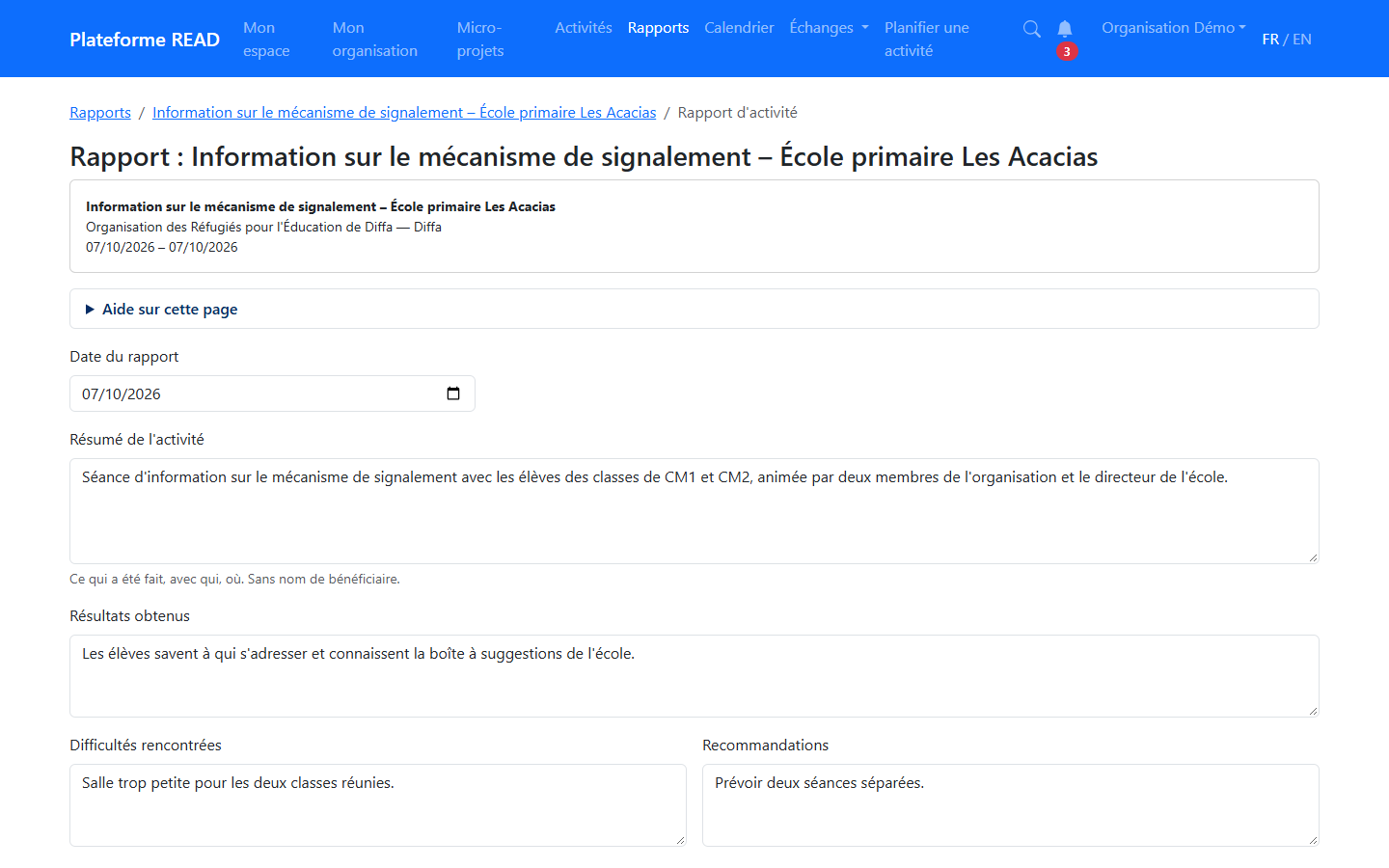
Task: Click the Résultats obtenus textarea
Action: pos(694,676)
